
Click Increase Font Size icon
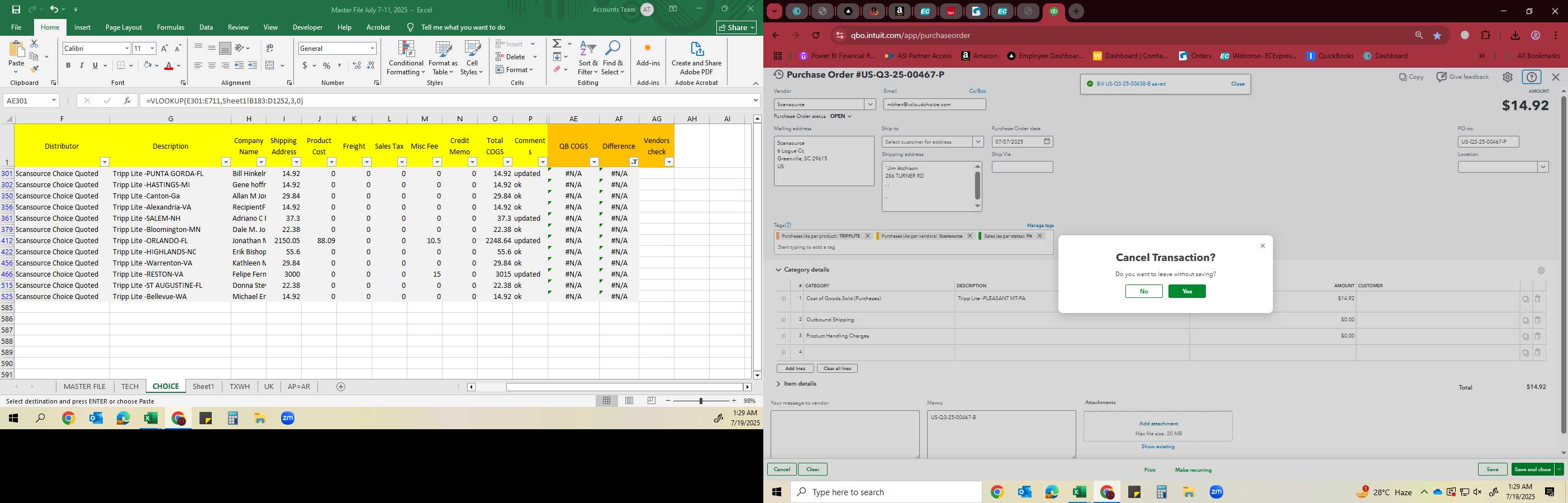[164, 48]
